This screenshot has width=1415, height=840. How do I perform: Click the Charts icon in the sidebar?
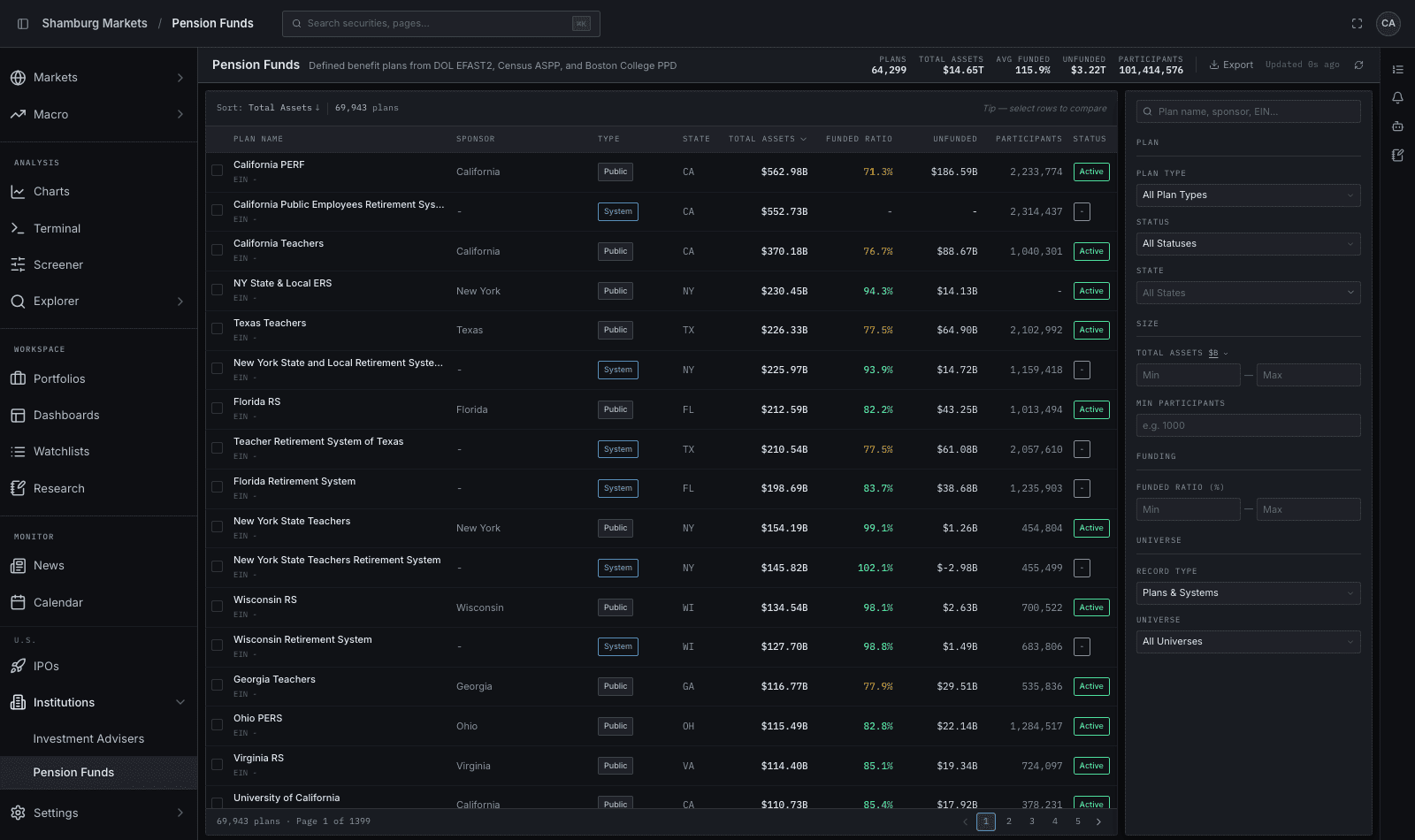[x=18, y=192]
